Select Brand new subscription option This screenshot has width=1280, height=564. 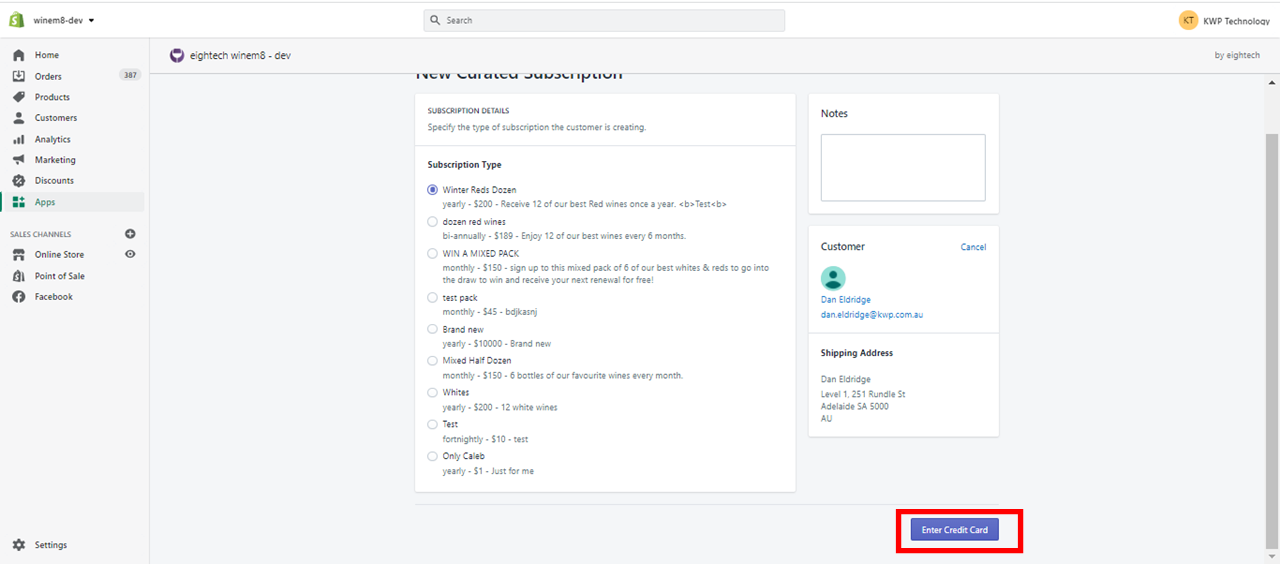[432, 328]
